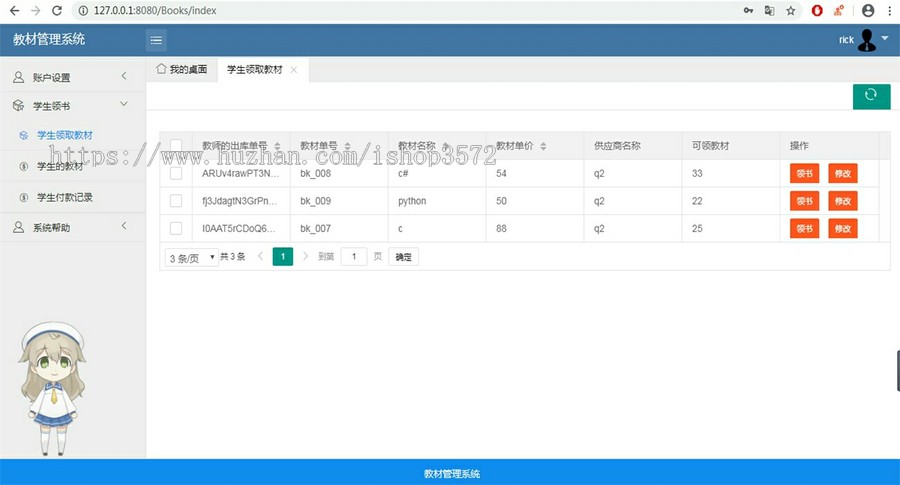This screenshot has width=900, height=485.
Task: Click 领书 for the python row
Action: pos(804,201)
